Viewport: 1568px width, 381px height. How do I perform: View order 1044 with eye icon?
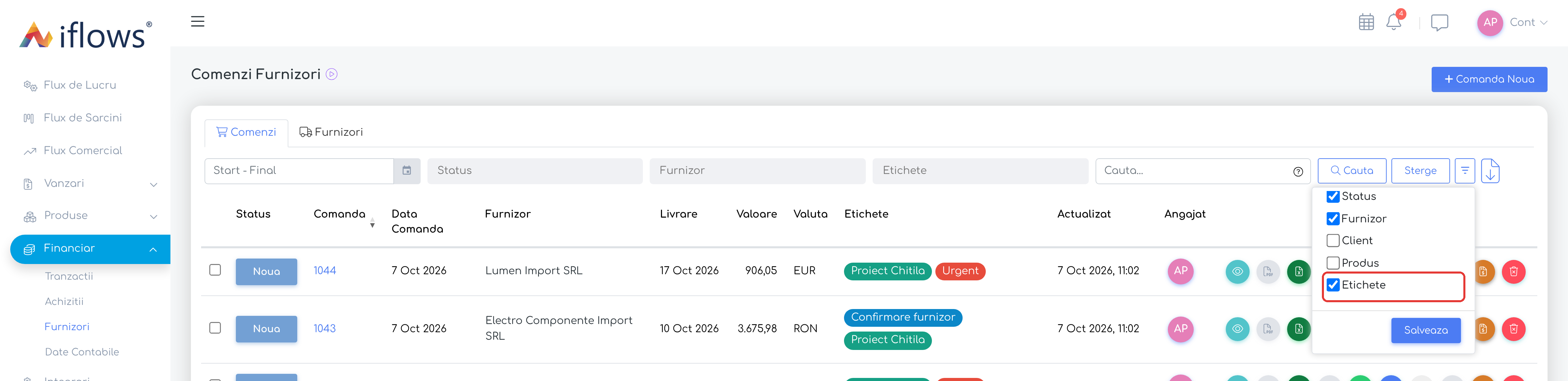click(x=1237, y=272)
